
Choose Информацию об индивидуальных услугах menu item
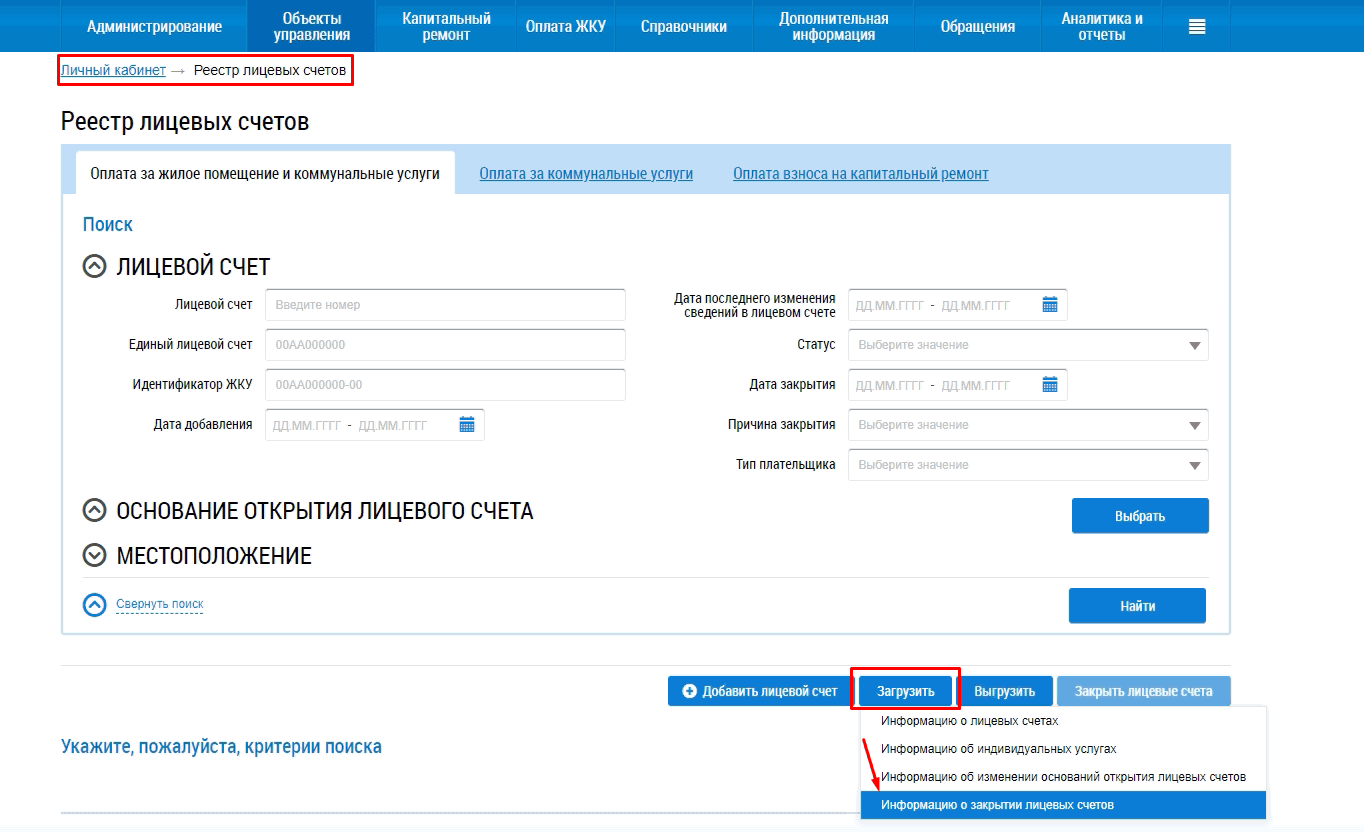[998, 749]
